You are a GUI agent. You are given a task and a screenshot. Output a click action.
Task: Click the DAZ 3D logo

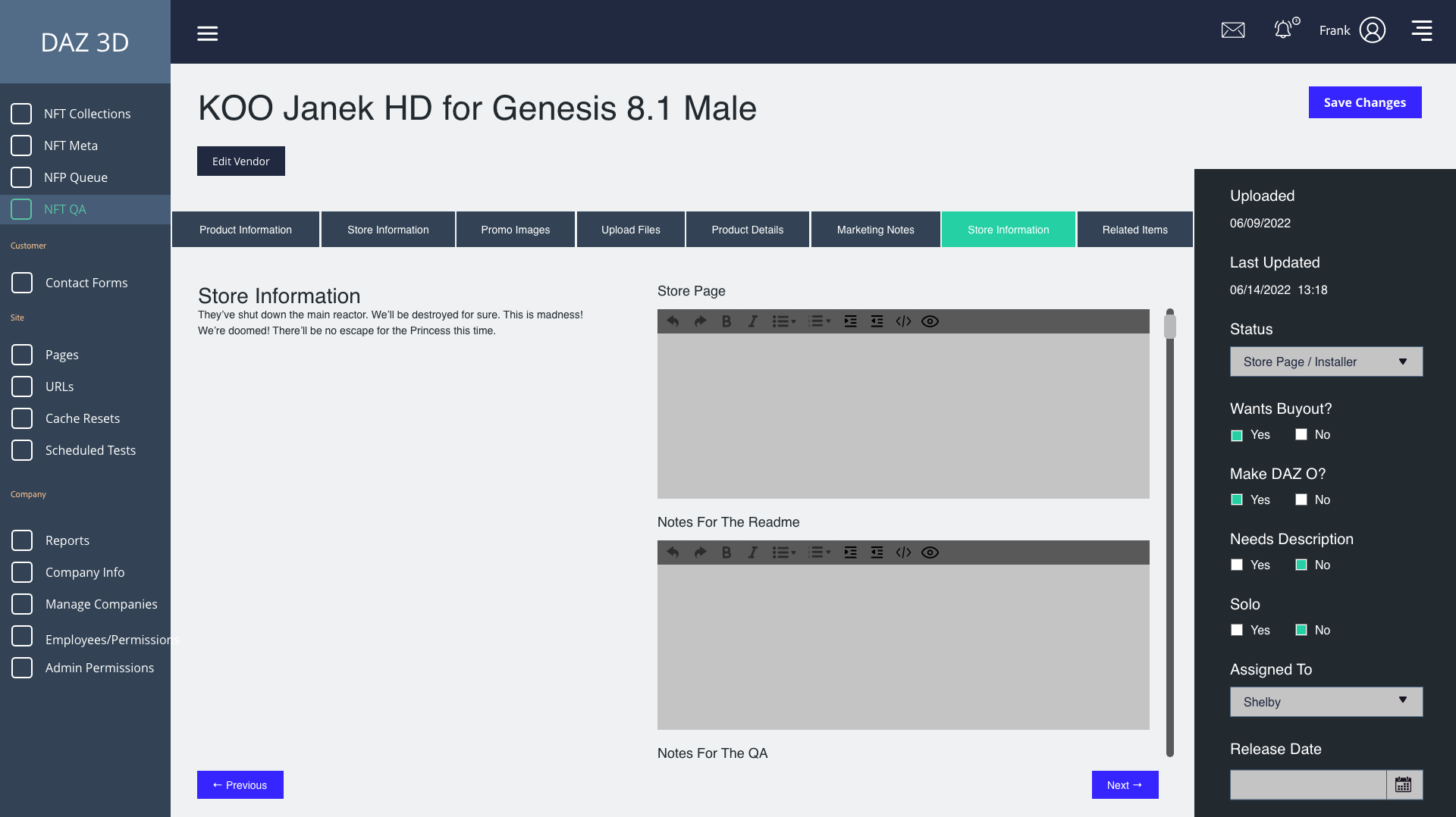(x=85, y=42)
